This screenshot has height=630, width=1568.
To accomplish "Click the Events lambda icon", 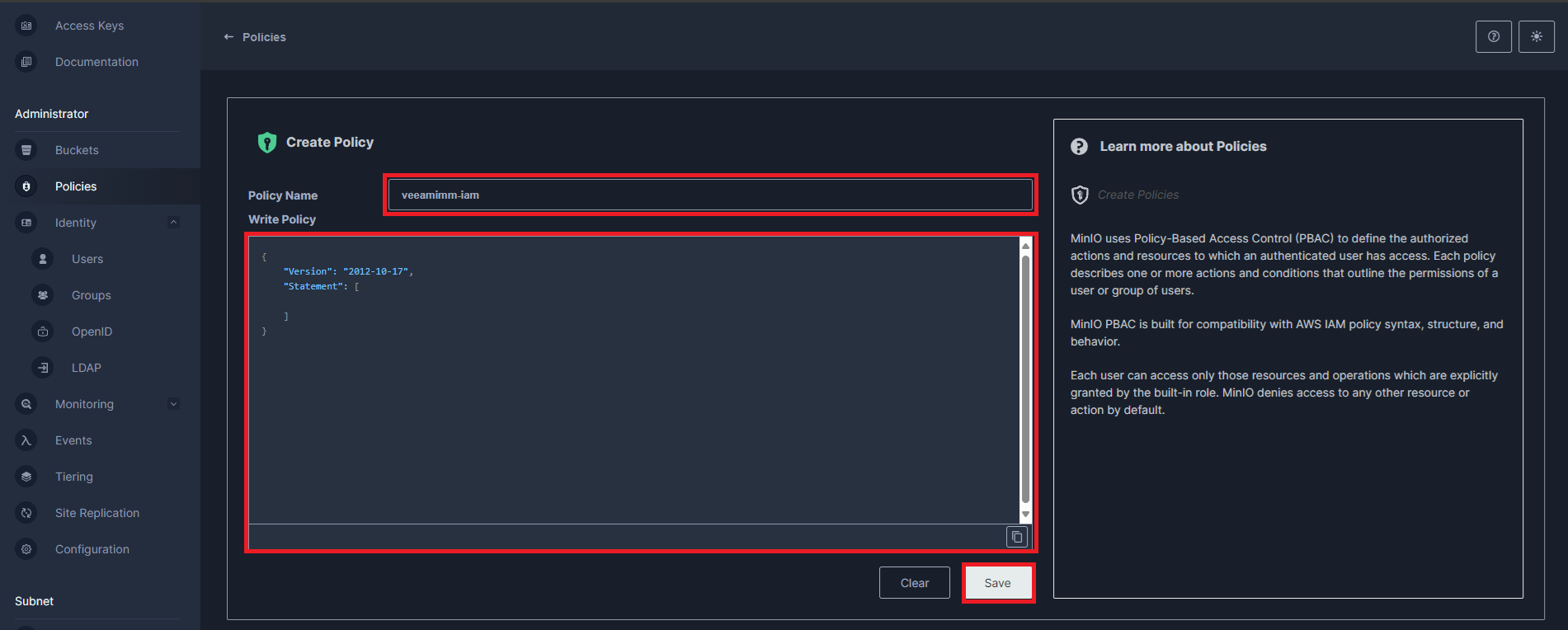I will [26, 440].
